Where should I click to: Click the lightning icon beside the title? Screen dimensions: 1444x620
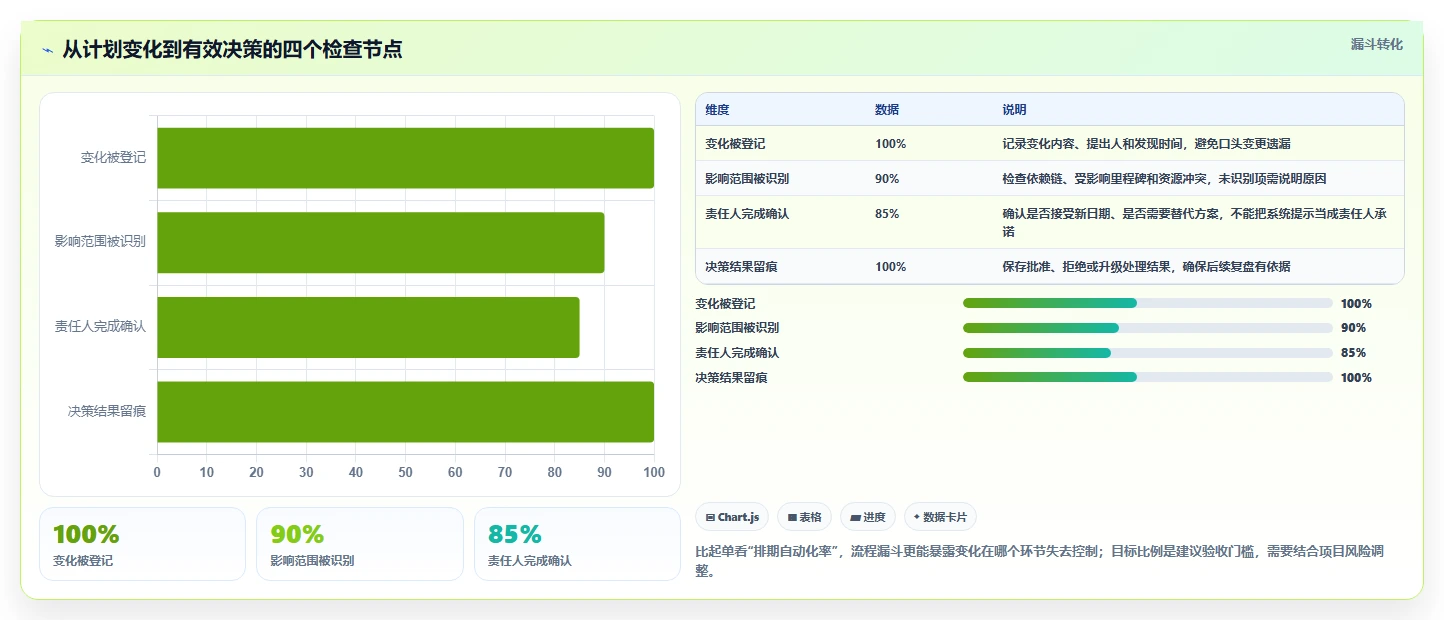(48, 50)
